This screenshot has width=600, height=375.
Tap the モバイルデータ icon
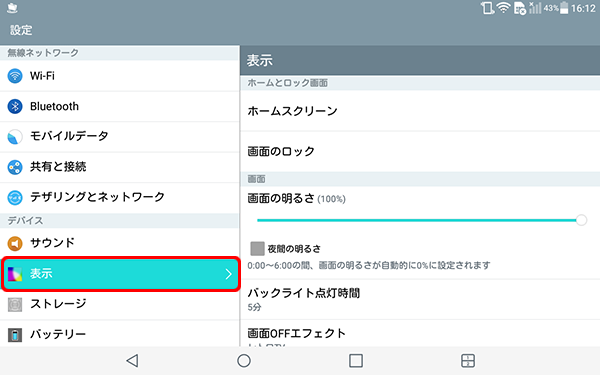[15, 137]
